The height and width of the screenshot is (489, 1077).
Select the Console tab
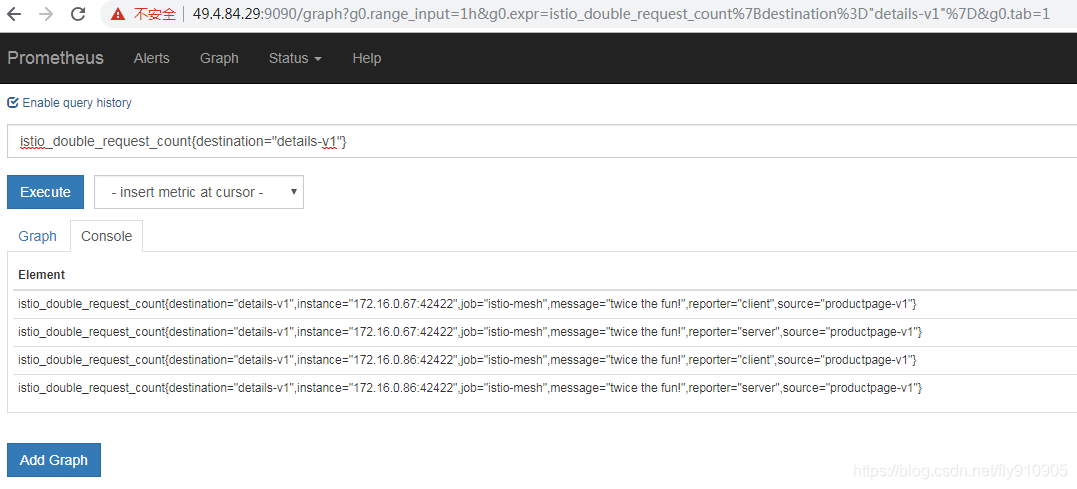106,236
